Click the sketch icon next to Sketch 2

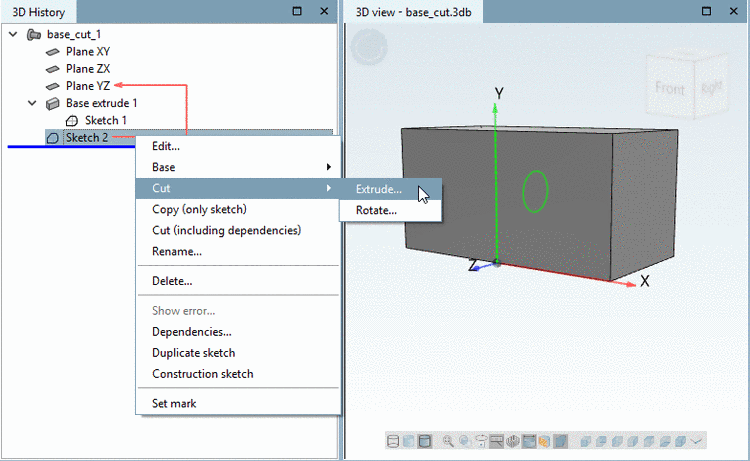pyautogui.click(x=53, y=138)
